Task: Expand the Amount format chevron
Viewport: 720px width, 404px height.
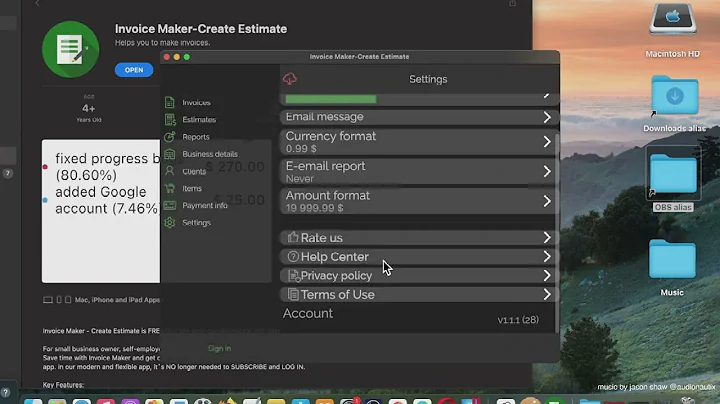Action: [x=547, y=201]
